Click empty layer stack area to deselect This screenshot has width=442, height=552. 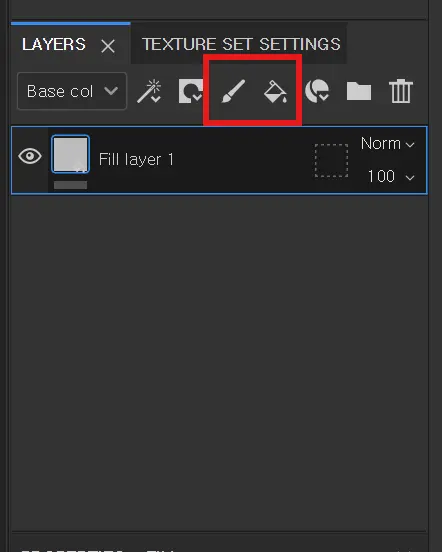(x=219, y=359)
